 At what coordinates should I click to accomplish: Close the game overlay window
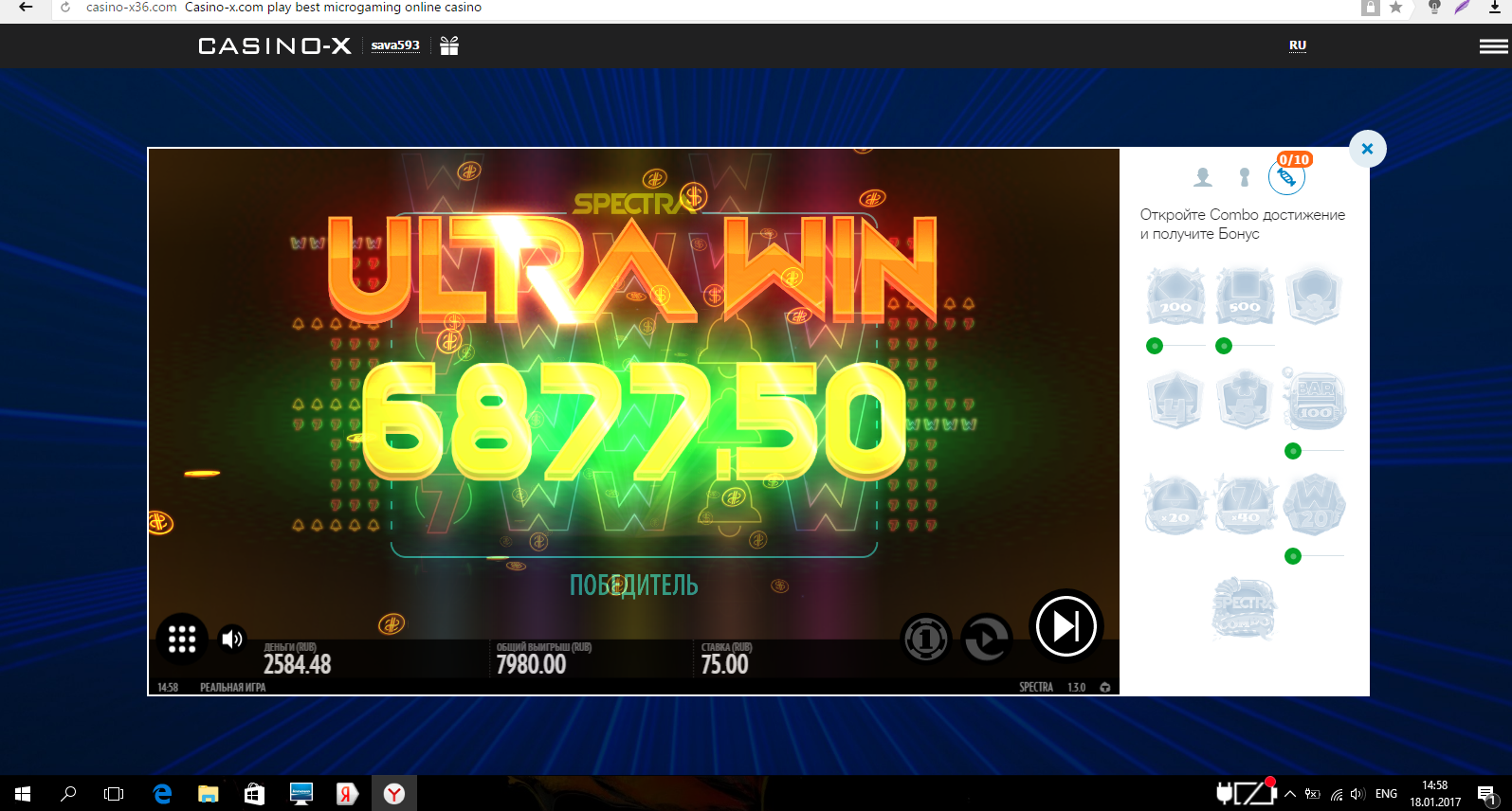(x=1367, y=149)
